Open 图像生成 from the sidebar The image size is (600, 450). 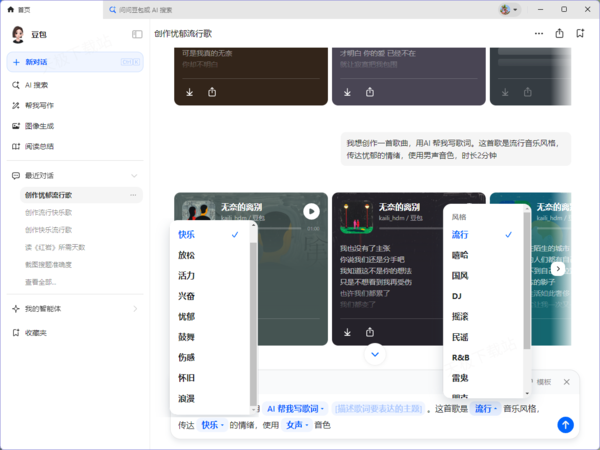coord(40,126)
